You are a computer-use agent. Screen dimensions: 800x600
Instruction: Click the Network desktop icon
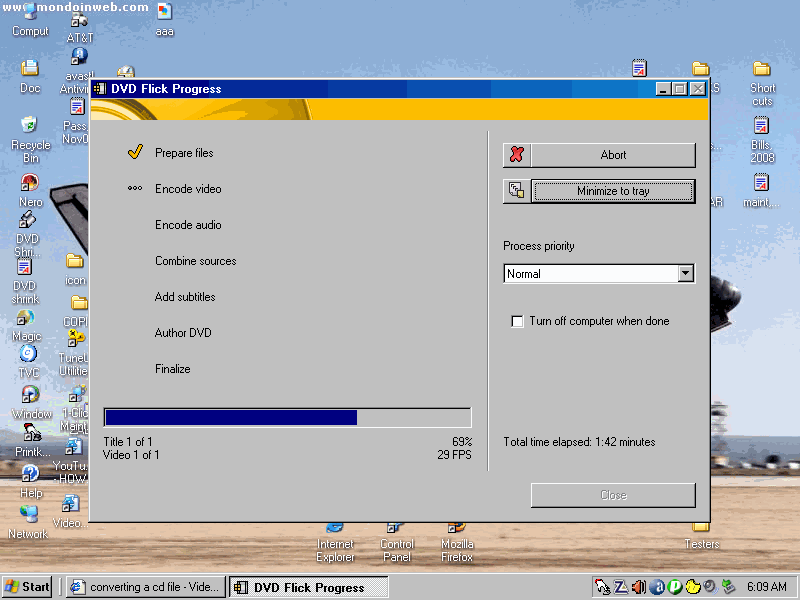point(29,514)
